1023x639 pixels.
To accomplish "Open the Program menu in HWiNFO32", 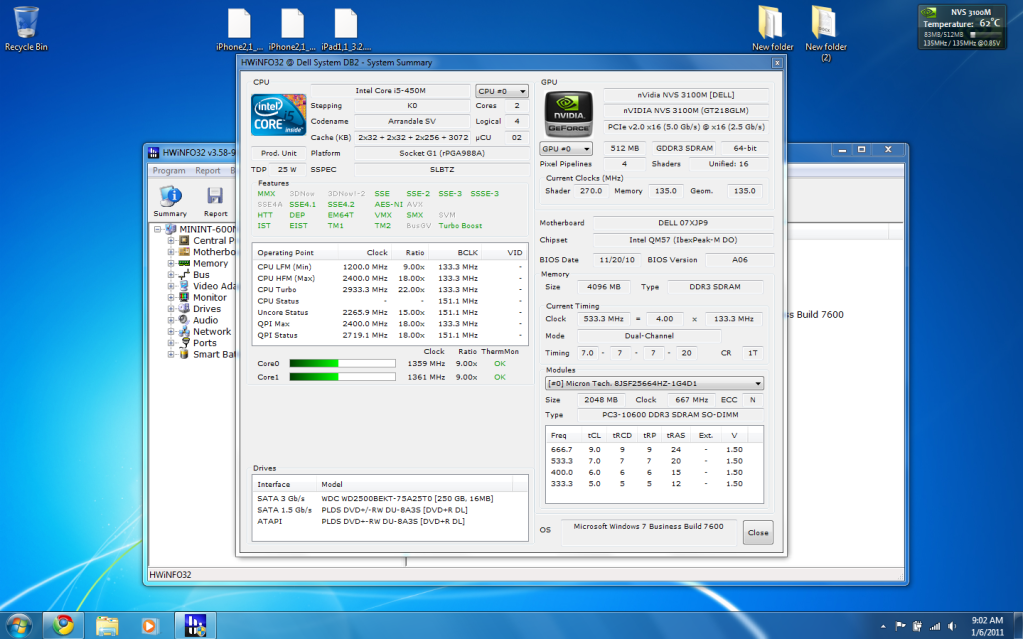I will point(169,170).
